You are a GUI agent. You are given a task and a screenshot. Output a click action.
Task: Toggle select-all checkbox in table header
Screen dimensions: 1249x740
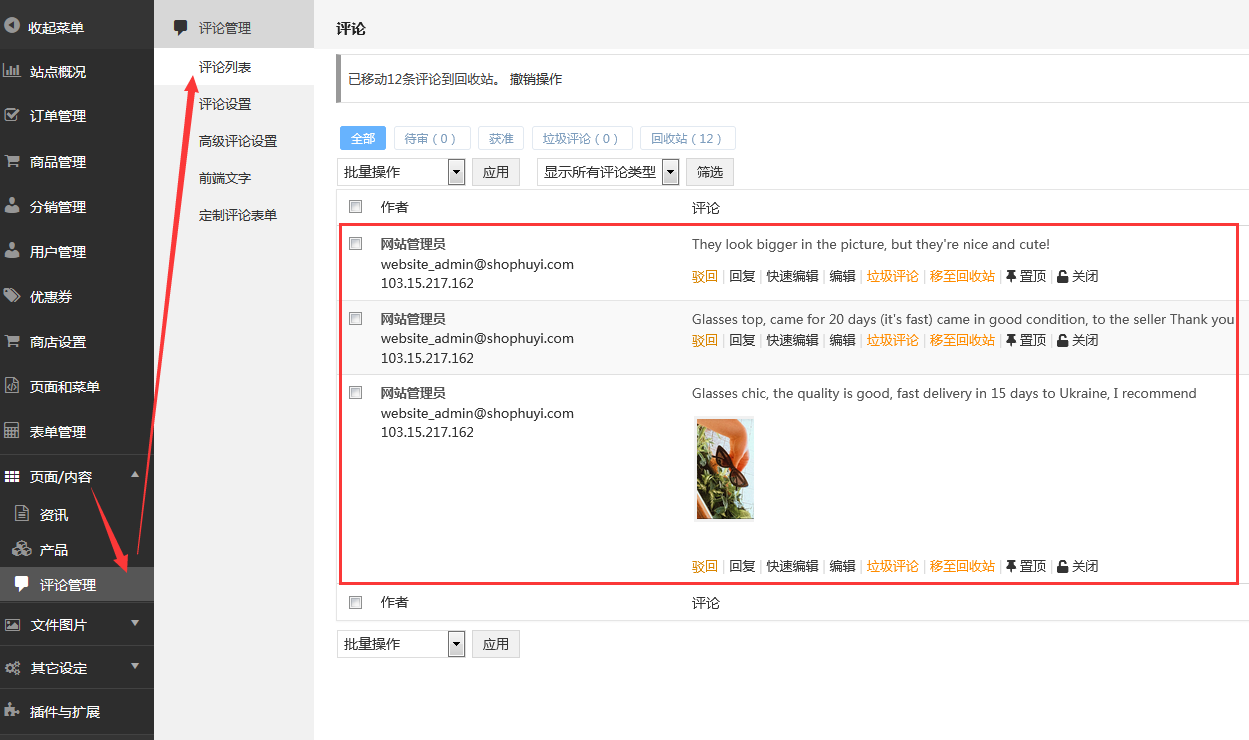[x=355, y=207]
